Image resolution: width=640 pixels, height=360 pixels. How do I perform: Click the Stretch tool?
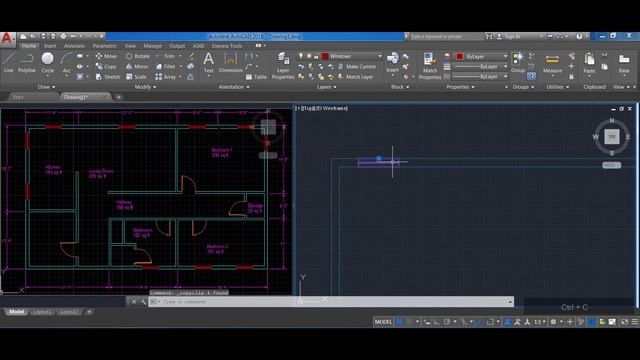point(107,77)
